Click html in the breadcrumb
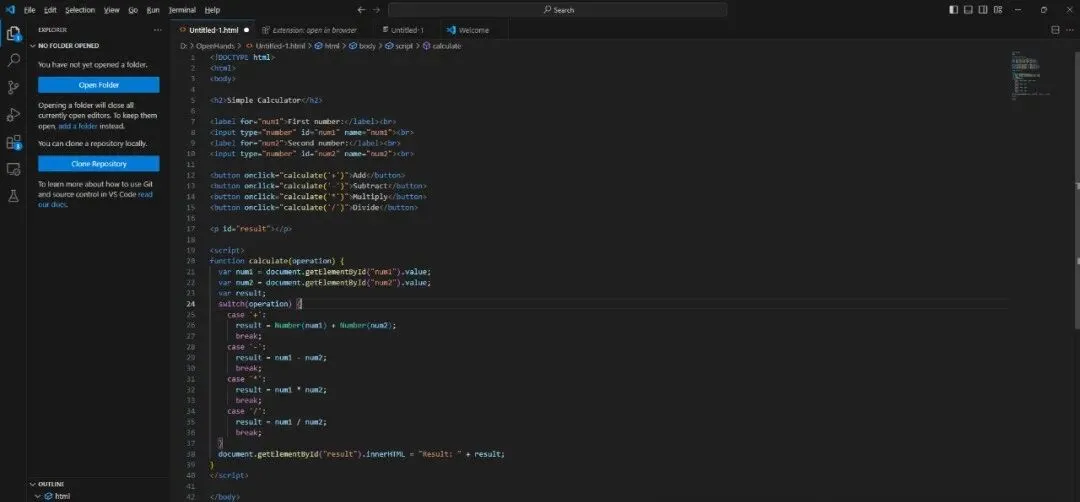This screenshot has height=502, width=1080. click(332, 46)
